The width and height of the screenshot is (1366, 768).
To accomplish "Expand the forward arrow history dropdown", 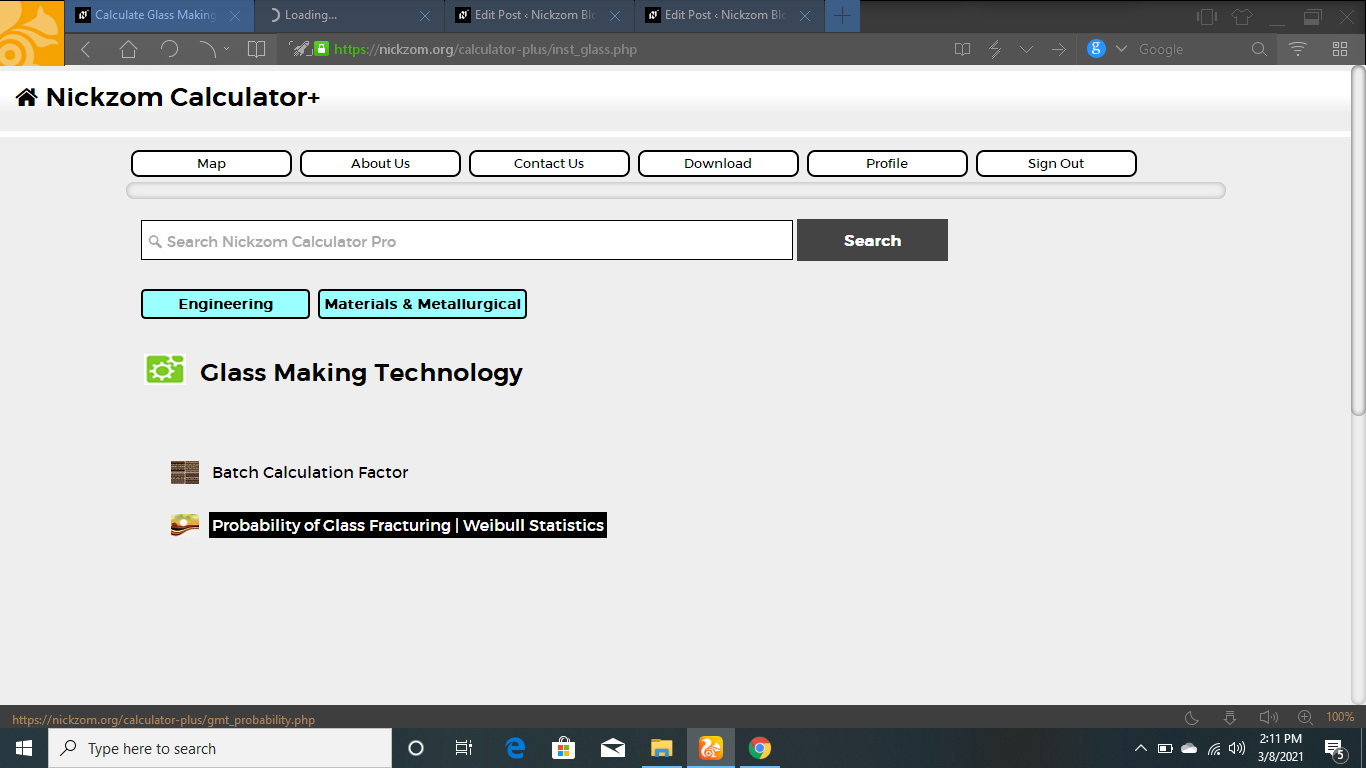I will tap(226, 49).
